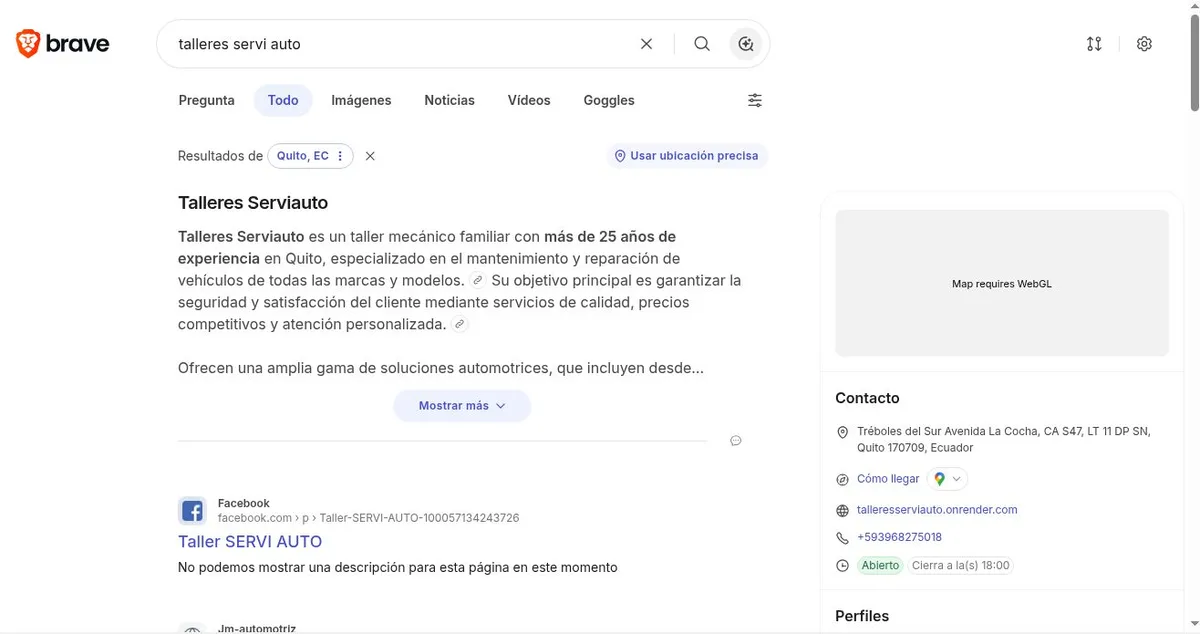This screenshot has height=634, width=1200.
Task: Open the Taller SERVI AUTO result
Action: (250, 541)
